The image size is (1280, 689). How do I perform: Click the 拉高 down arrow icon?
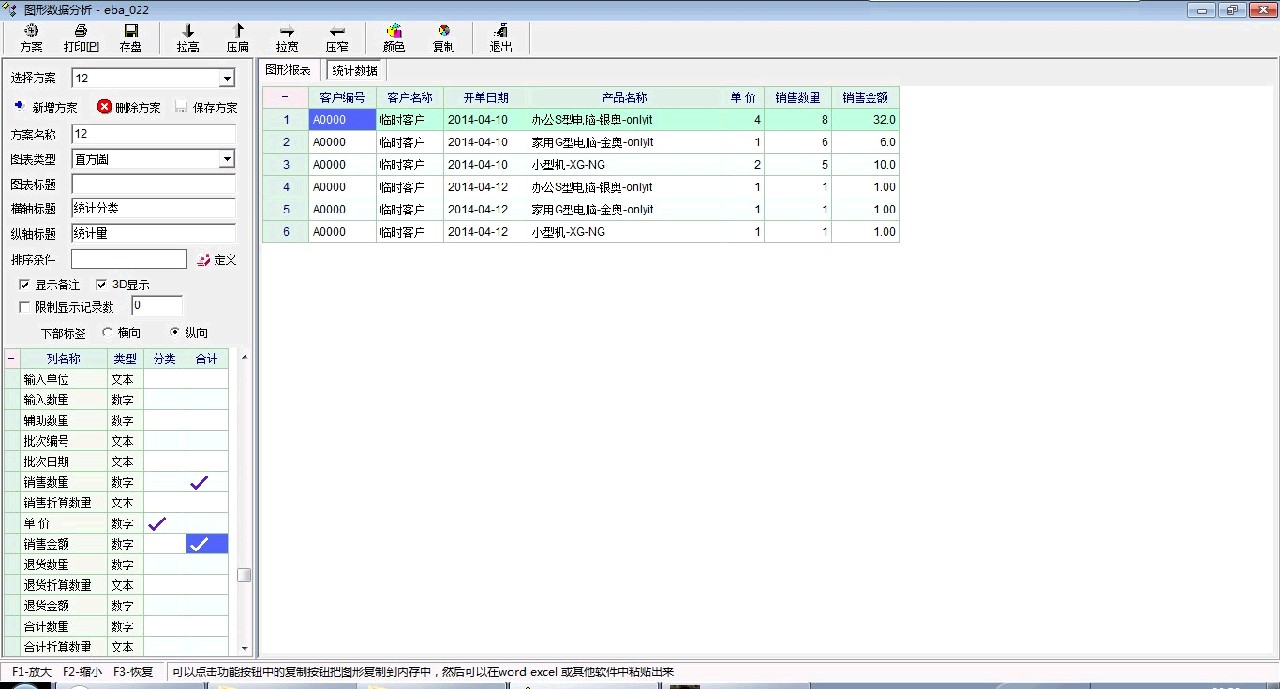[x=188, y=31]
